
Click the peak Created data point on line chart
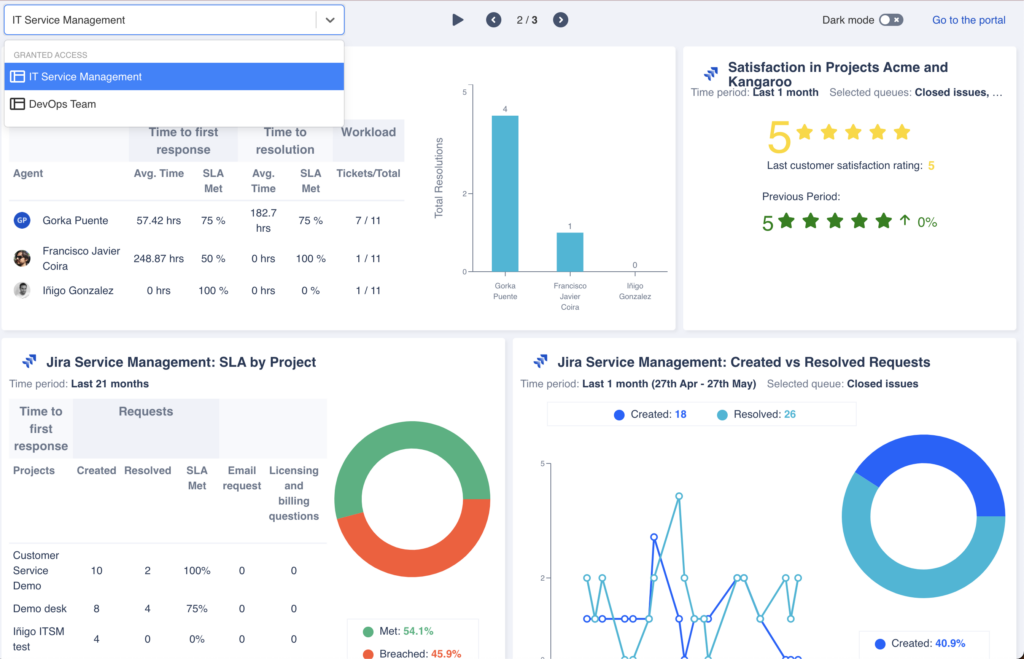654,537
